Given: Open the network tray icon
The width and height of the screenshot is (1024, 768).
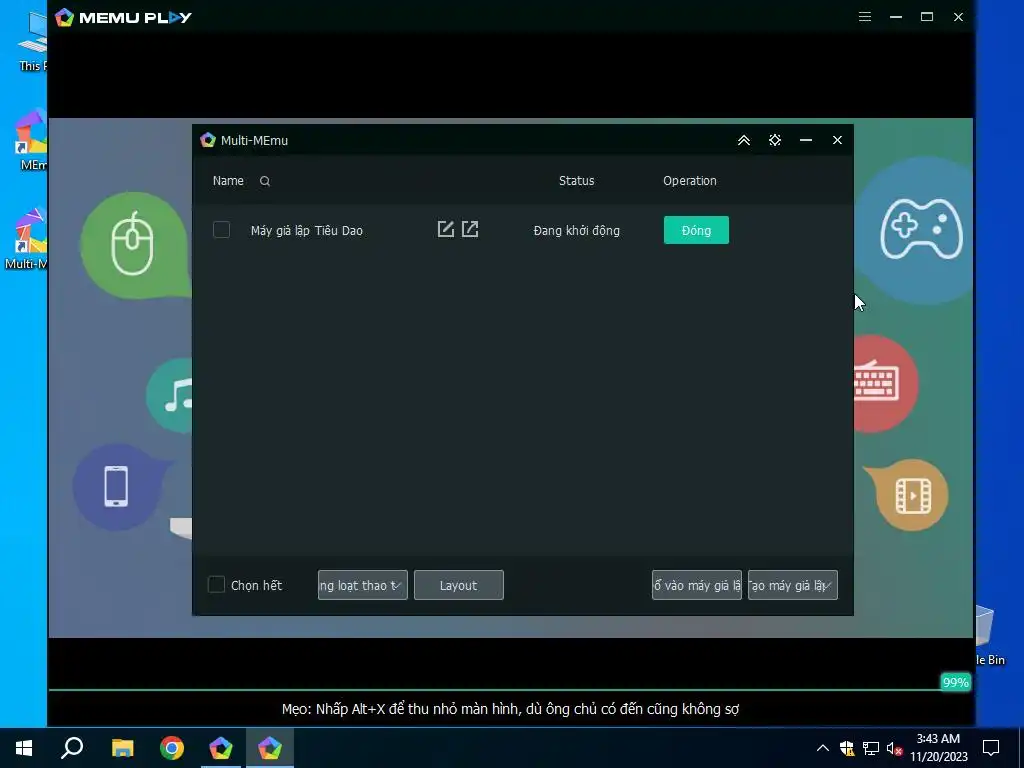Looking at the screenshot, I should [871, 748].
